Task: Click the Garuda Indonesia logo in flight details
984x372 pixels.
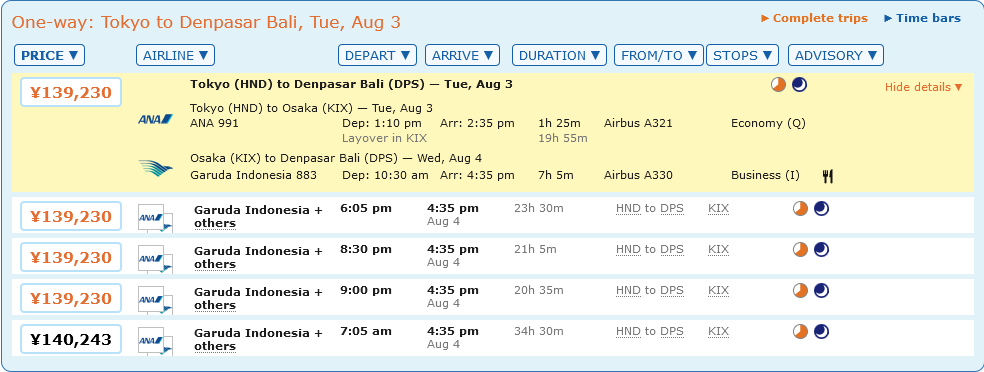Action: [x=155, y=167]
